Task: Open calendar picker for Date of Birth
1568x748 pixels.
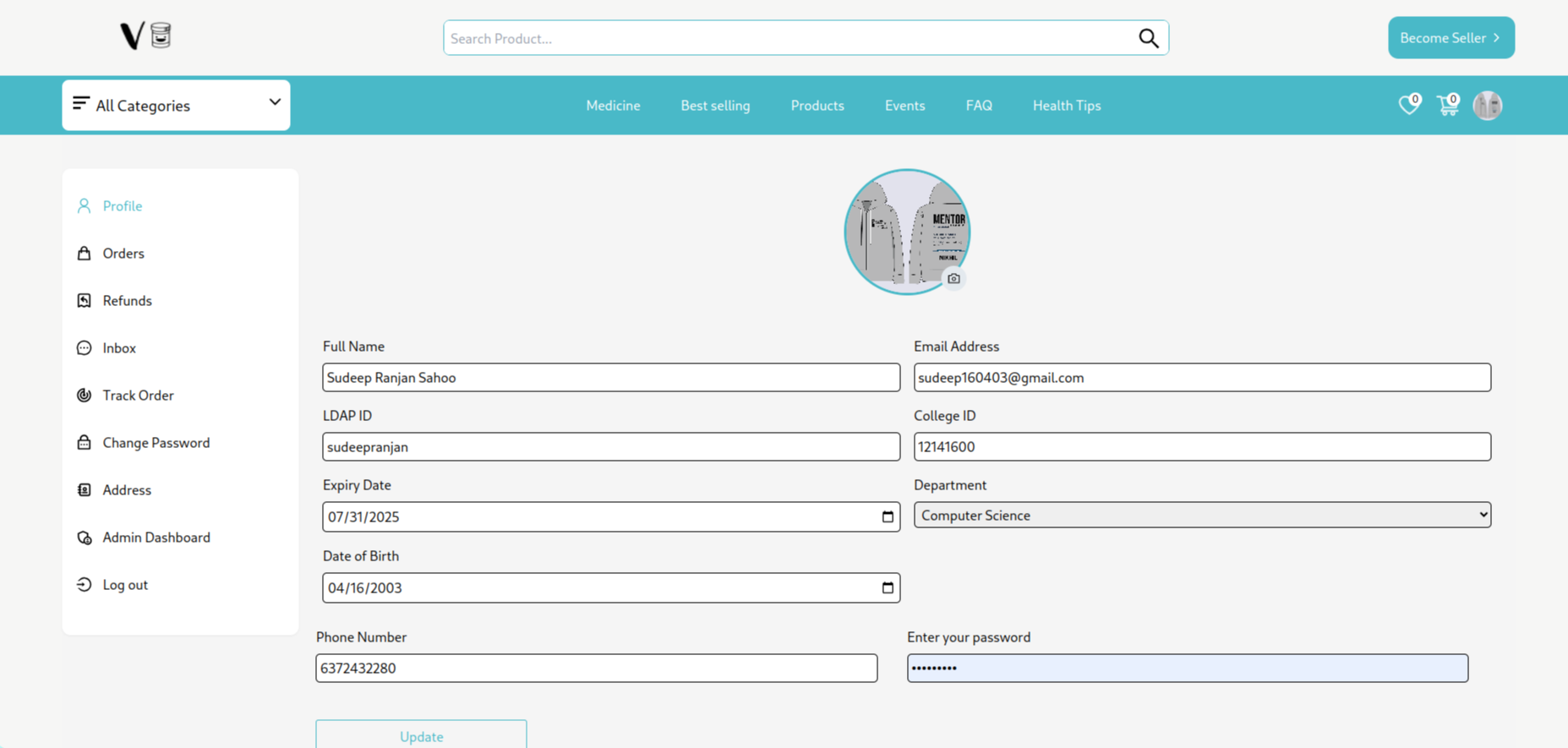Action: (x=887, y=587)
